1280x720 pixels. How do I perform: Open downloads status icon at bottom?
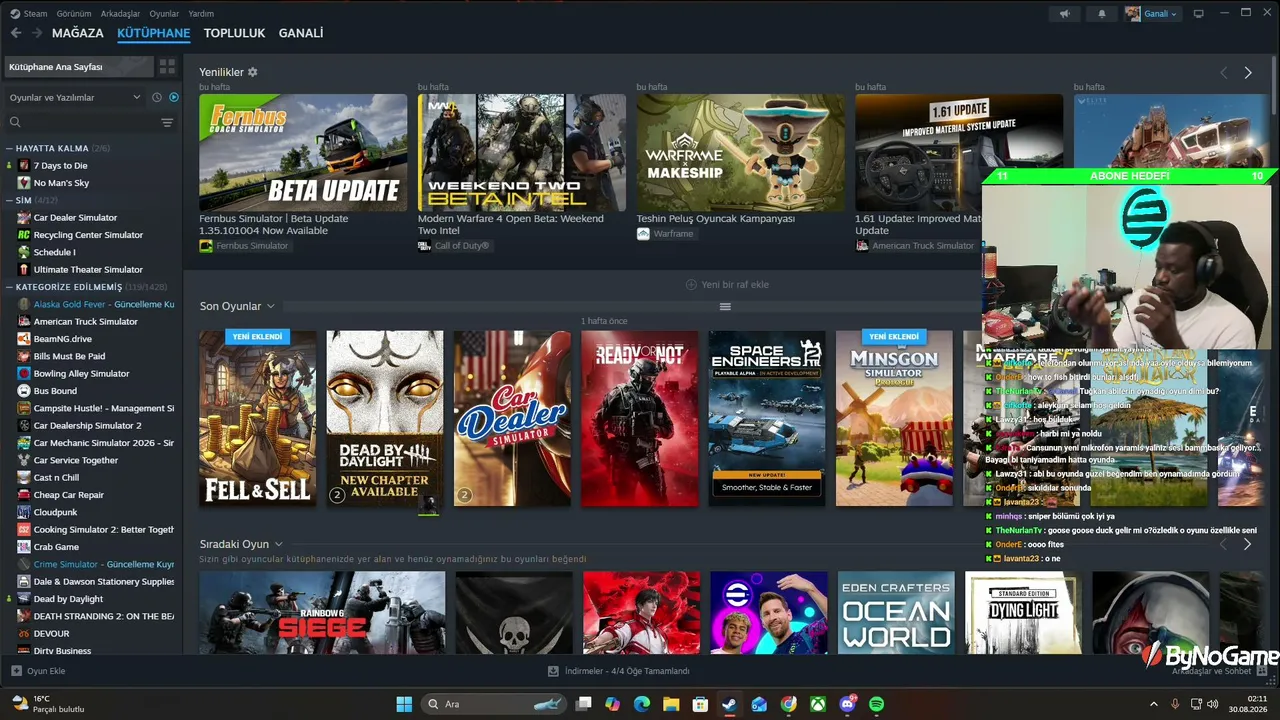554,671
